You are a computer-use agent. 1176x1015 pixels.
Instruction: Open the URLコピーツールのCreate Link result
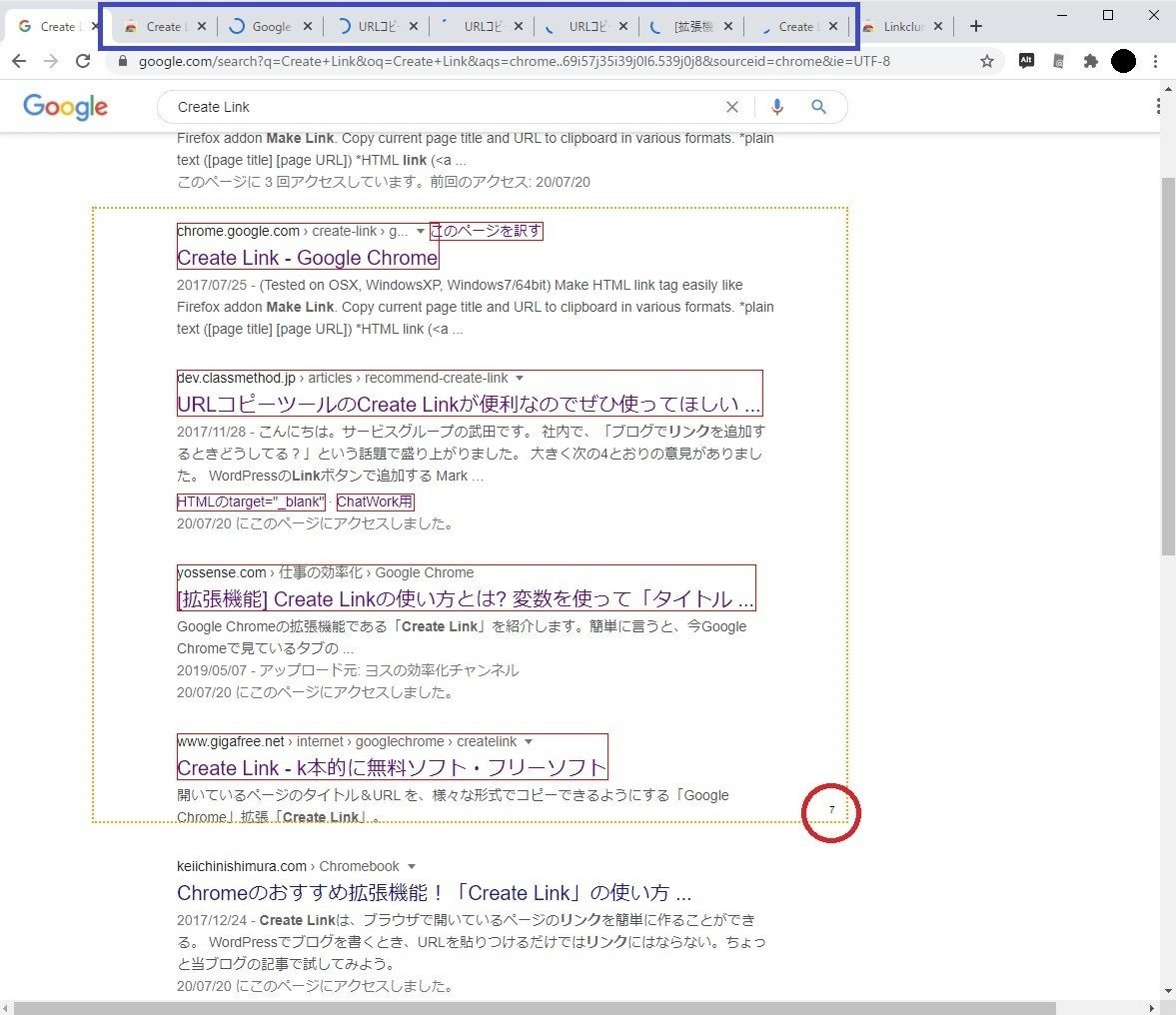[469, 404]
